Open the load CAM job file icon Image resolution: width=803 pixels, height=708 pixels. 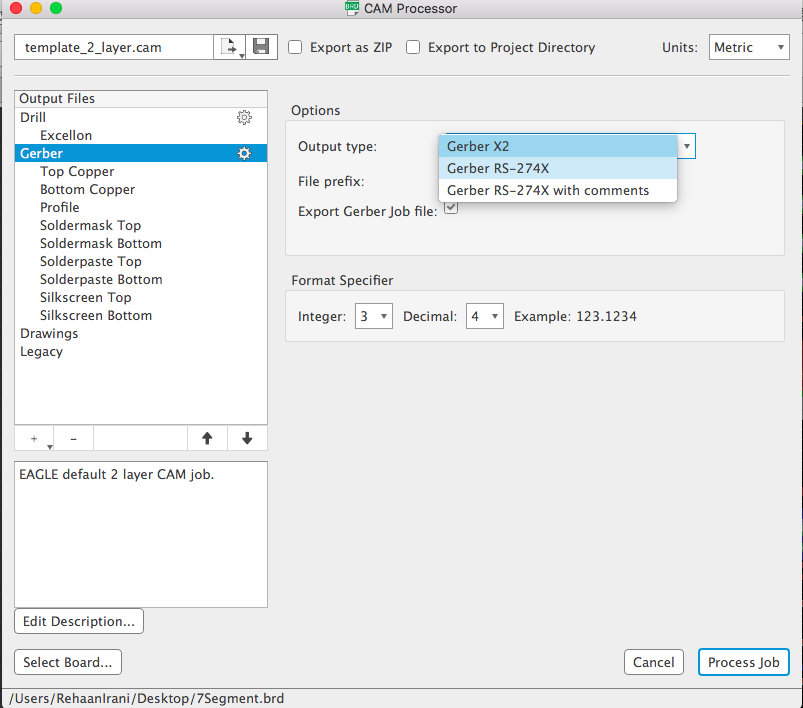tap(230, 47)
